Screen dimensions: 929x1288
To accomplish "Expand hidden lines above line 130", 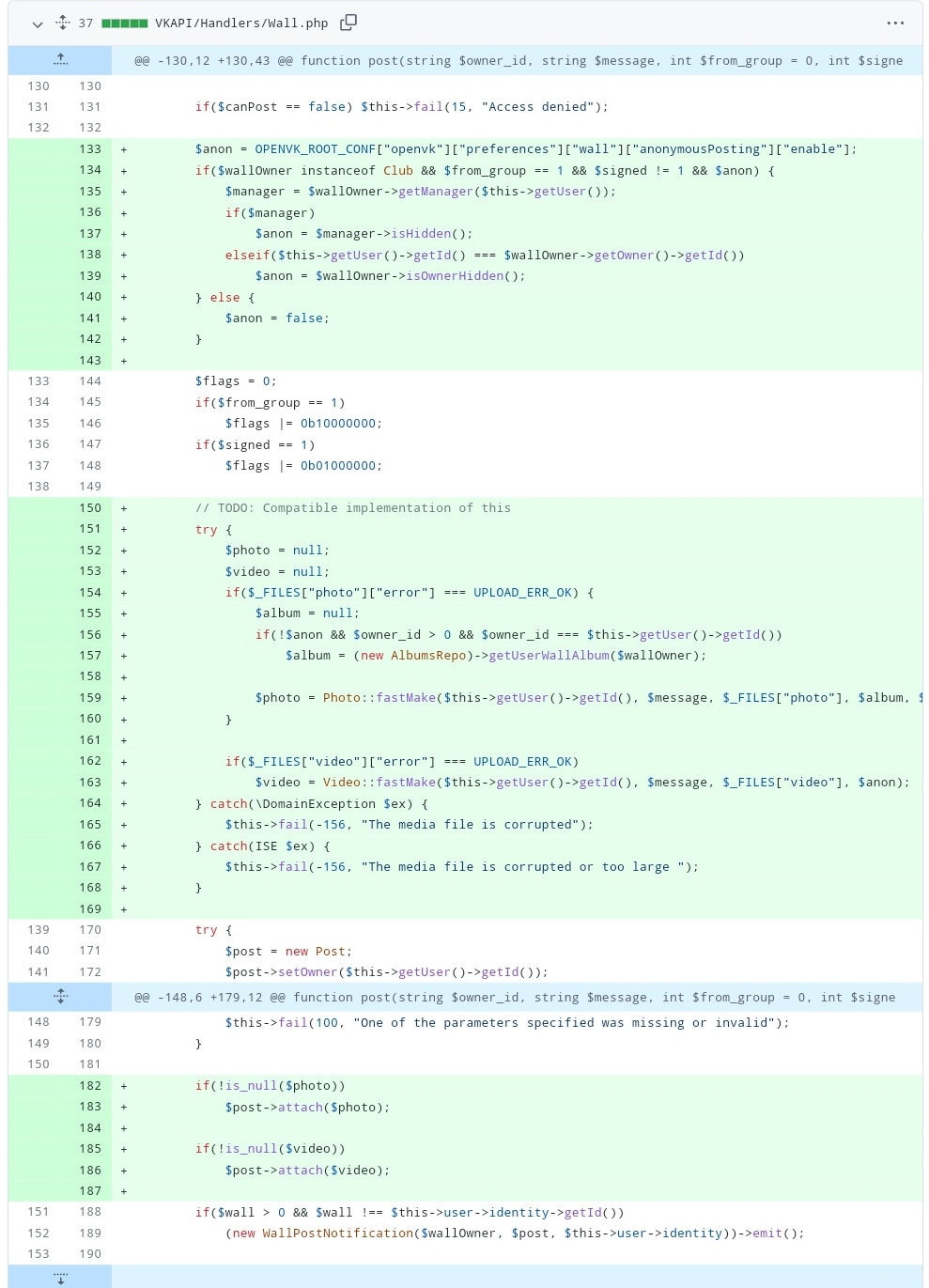I will click(x=60, y=60).
